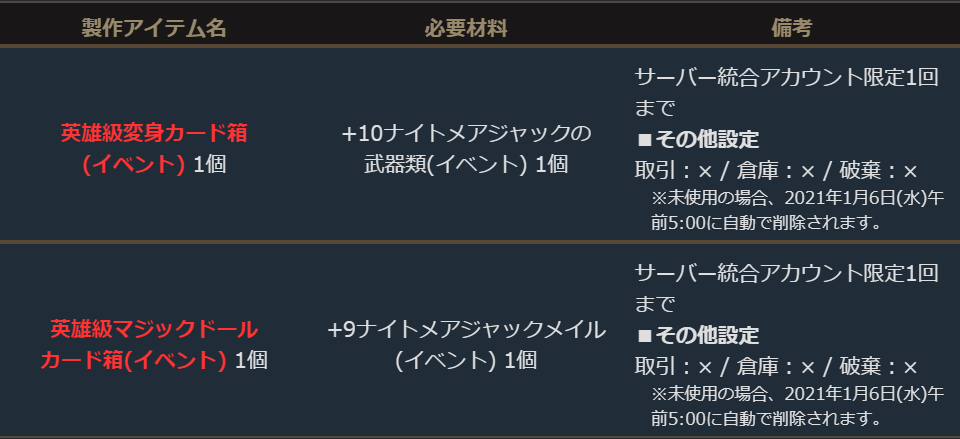Screen dimensions: 960x439
Task: Open the red 英雄級マジックドール カード箱 item name
Action: click(x=154, y=328)
